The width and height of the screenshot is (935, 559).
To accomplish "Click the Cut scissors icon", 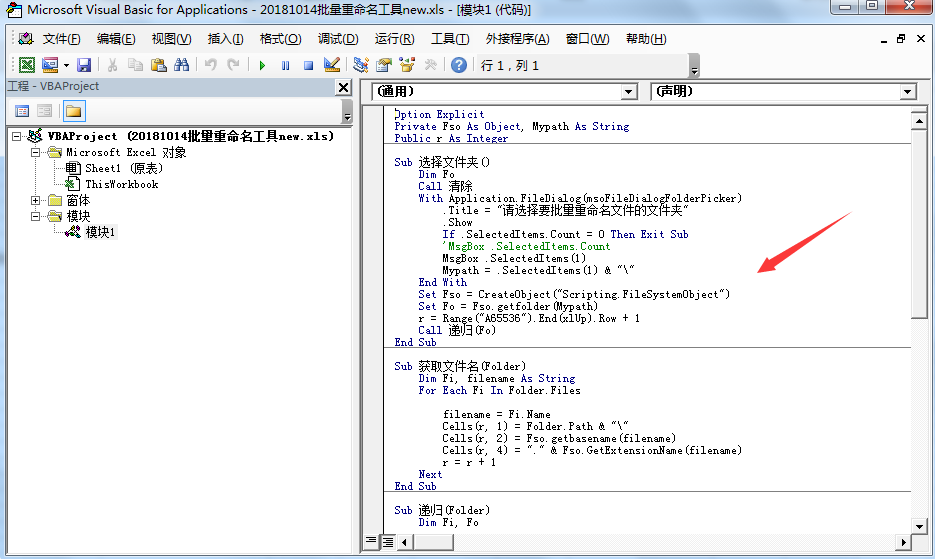I will click(x=112, y=65).
